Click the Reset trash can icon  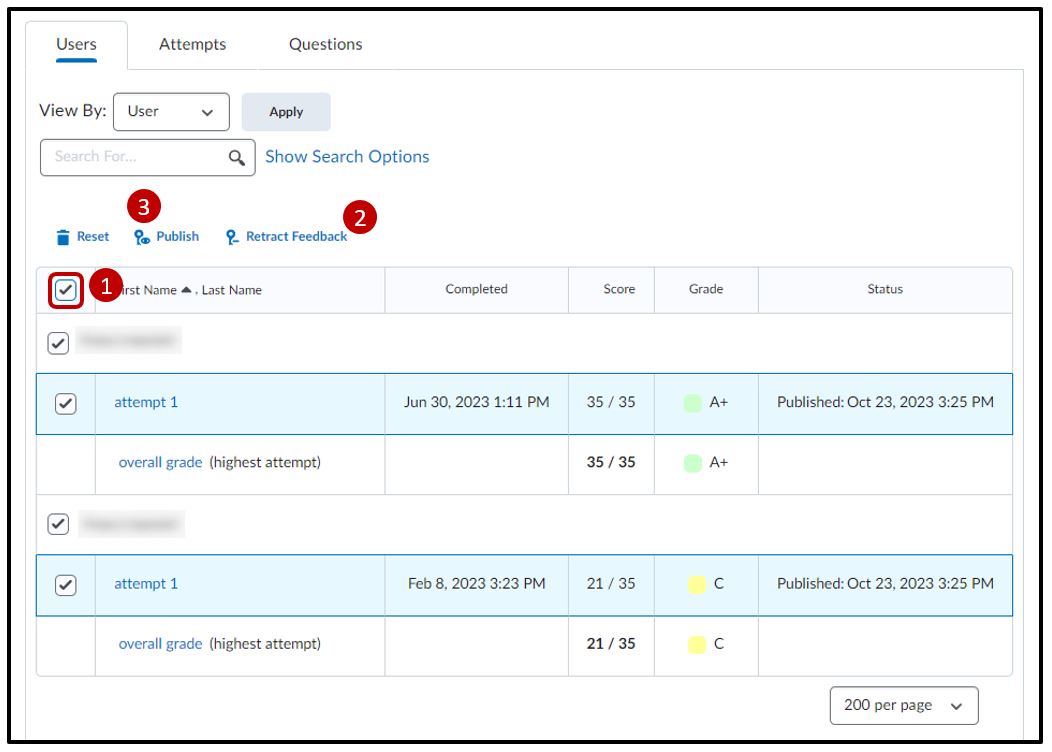[64, 237]
